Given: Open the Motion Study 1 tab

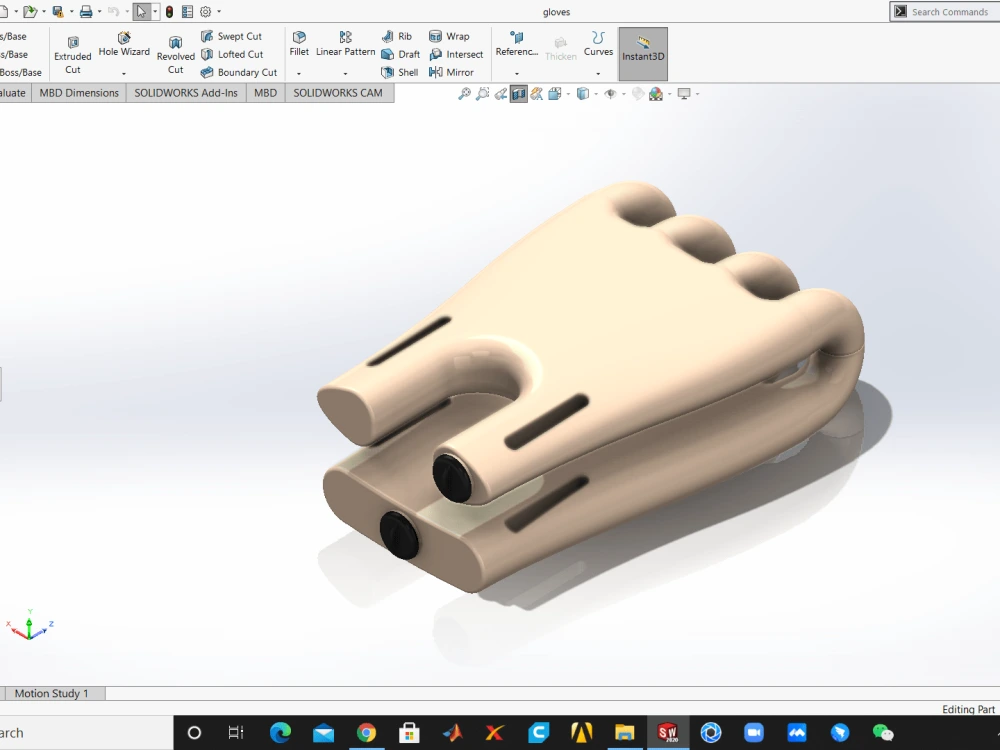Looking at the screenshot, I should coord(52,693).
